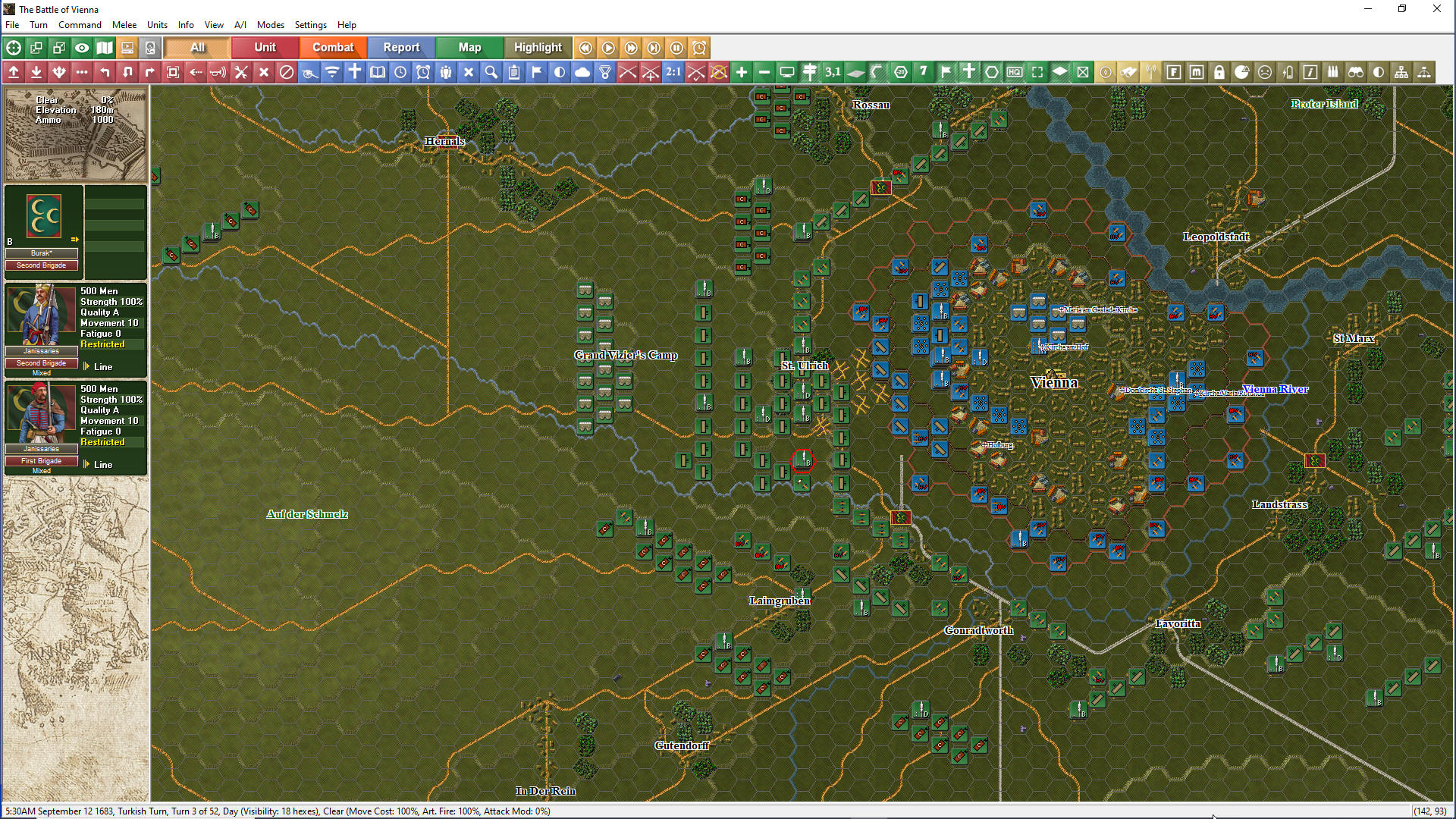This screenshot has width=1456, height=819.
Task: Open the Melee menu
Action: pos(124,25)
